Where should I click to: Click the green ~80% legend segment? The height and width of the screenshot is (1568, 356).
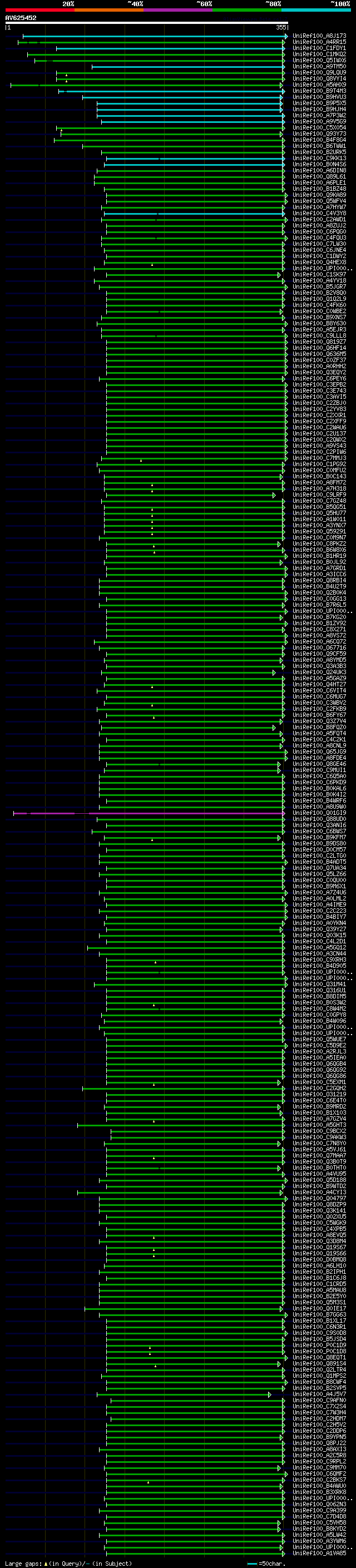pyautogui.click(x=247, y=10)
